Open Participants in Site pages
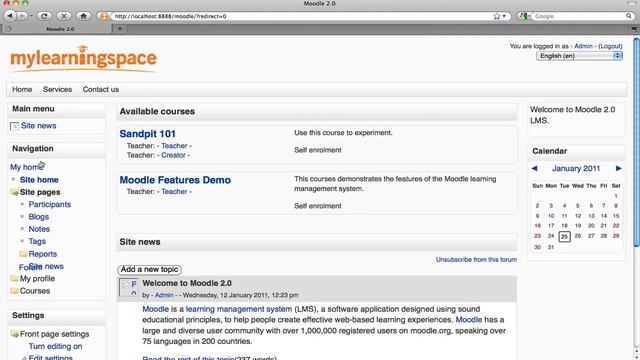640x360 pixels. pyautogui.click(x=50, y=204)
